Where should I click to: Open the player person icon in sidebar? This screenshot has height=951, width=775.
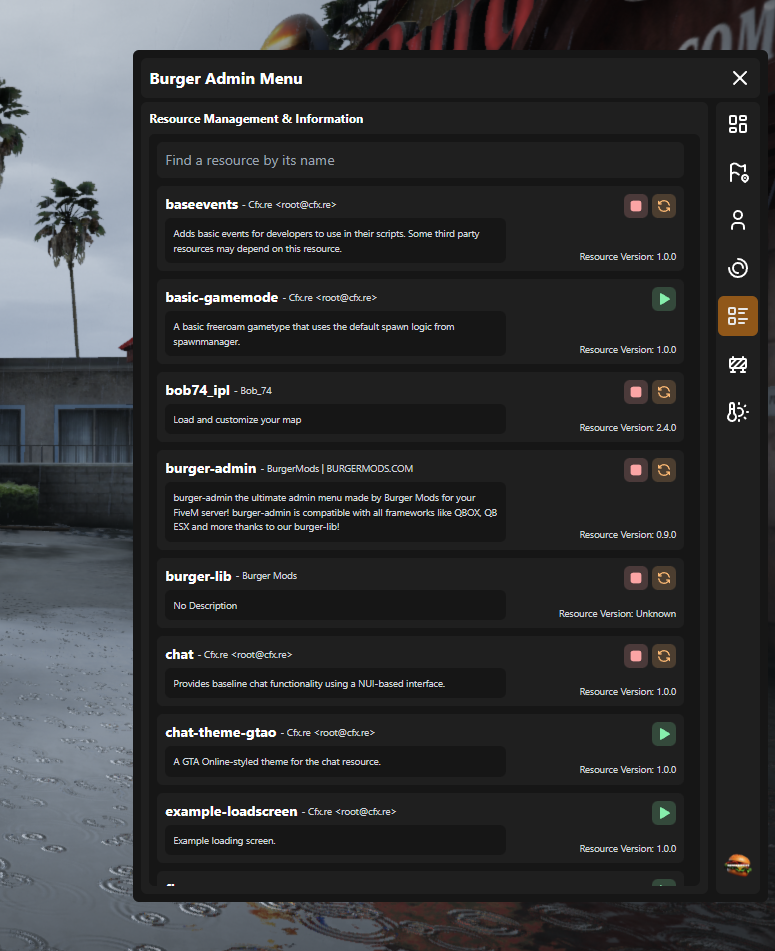pos(737,220)
